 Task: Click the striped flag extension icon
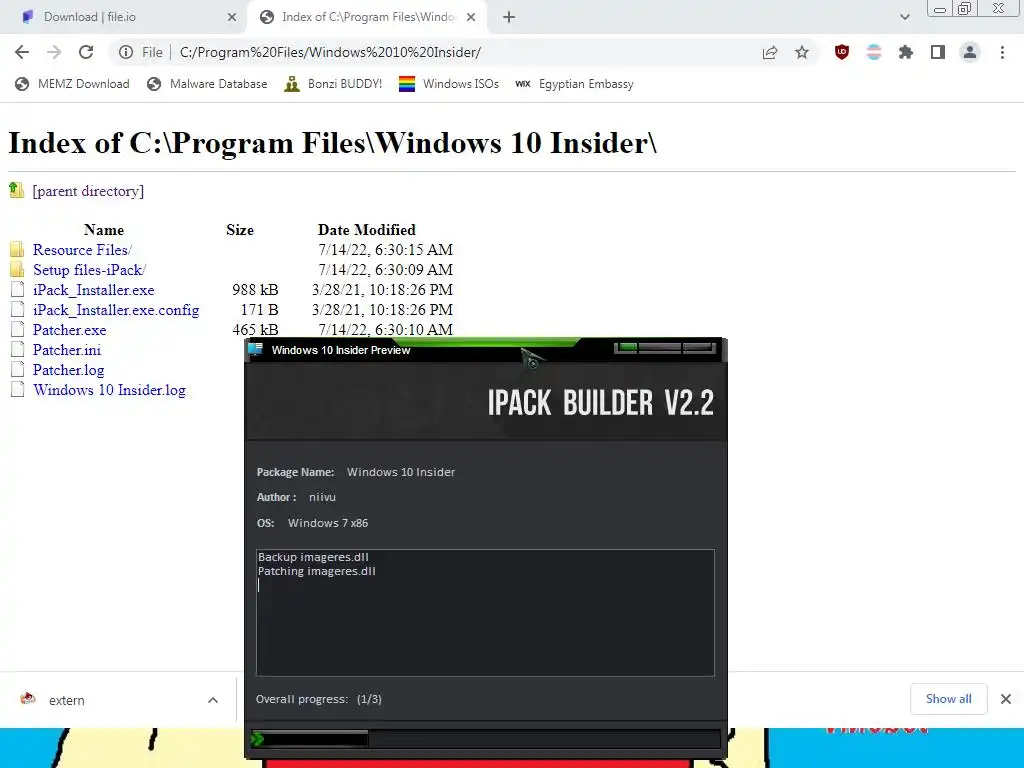click(874, 52)
